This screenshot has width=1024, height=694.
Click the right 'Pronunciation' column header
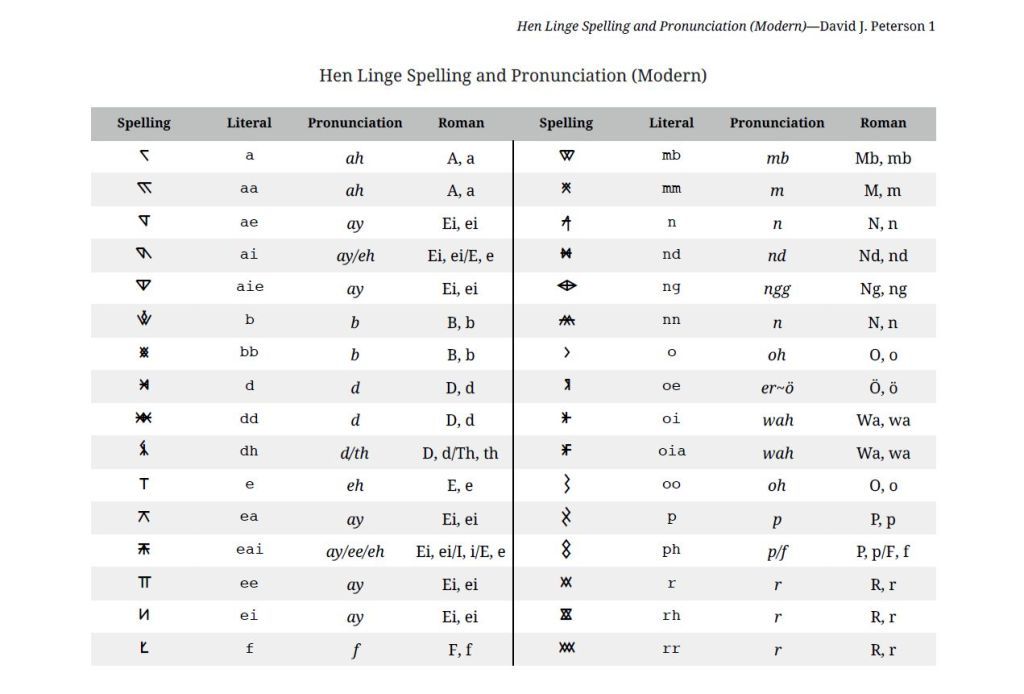point(776,123)
